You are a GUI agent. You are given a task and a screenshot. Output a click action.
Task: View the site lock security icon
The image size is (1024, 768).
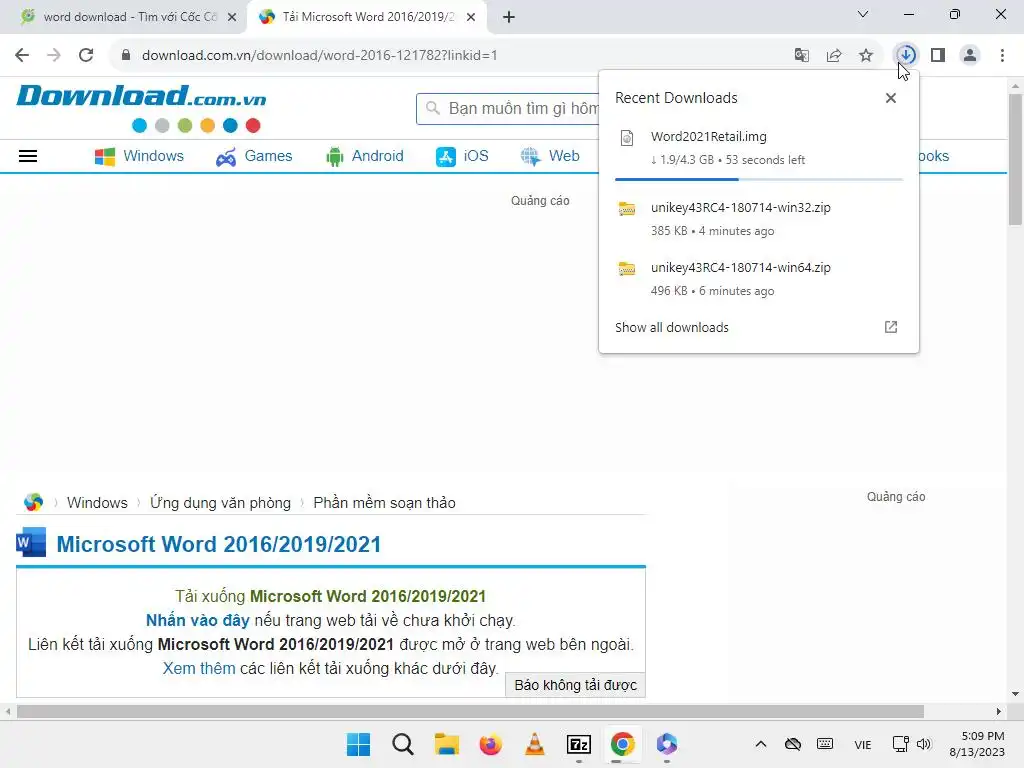pyautogui.click(x=126, y=56)
